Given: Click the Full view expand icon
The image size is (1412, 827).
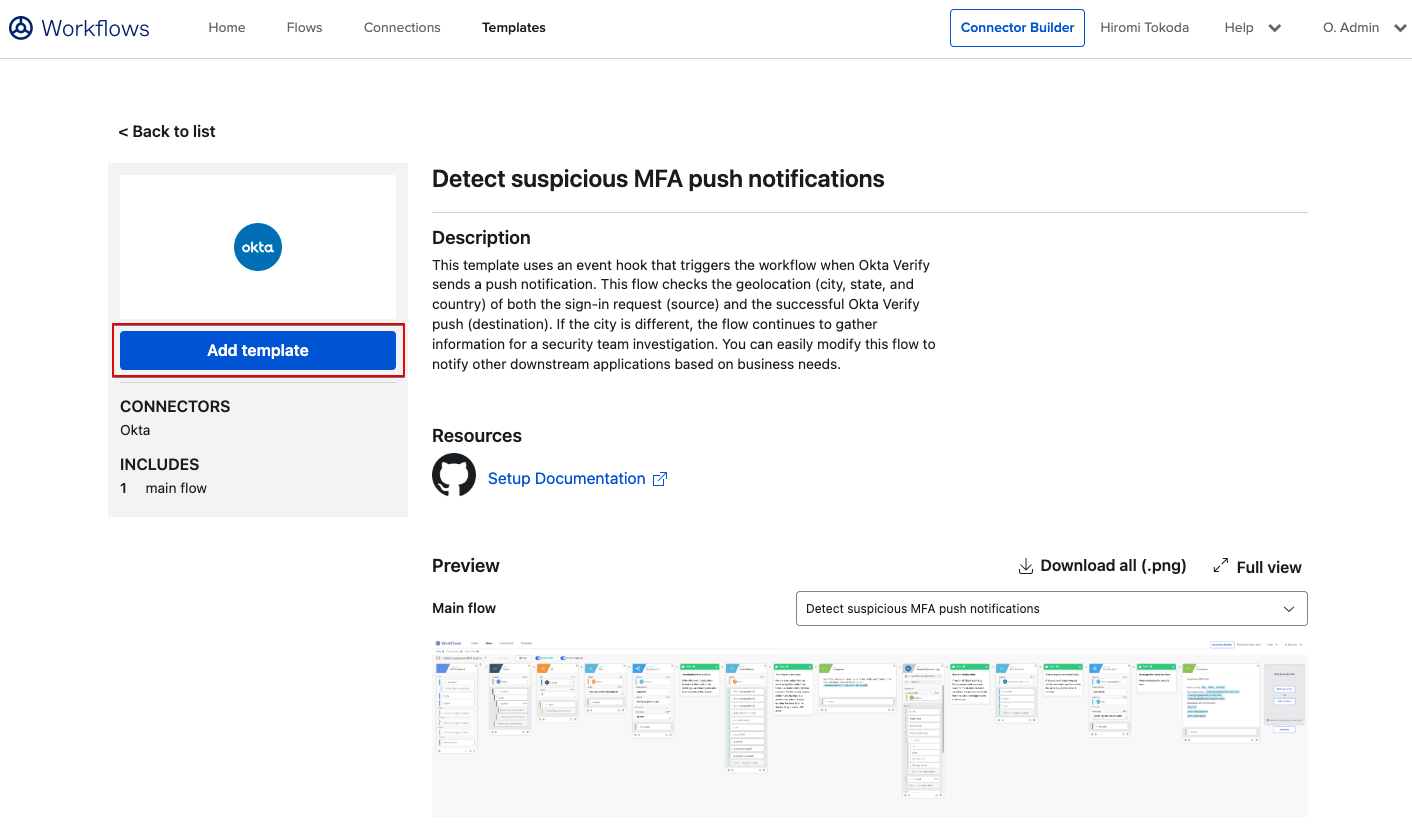Looking at the screenshot, I should pos(1221,566).
